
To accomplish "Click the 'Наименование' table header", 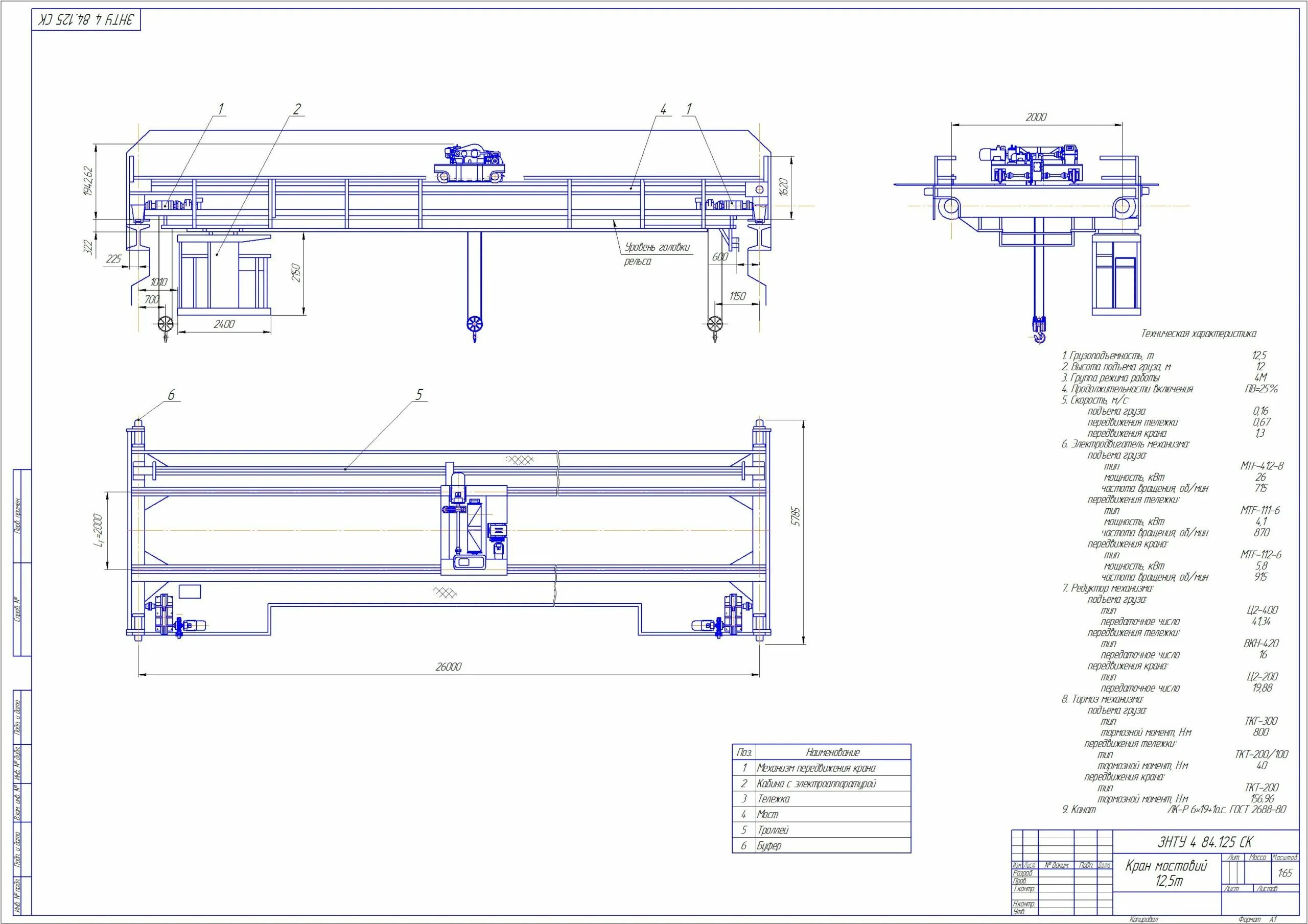I will [x=832, y=752].
